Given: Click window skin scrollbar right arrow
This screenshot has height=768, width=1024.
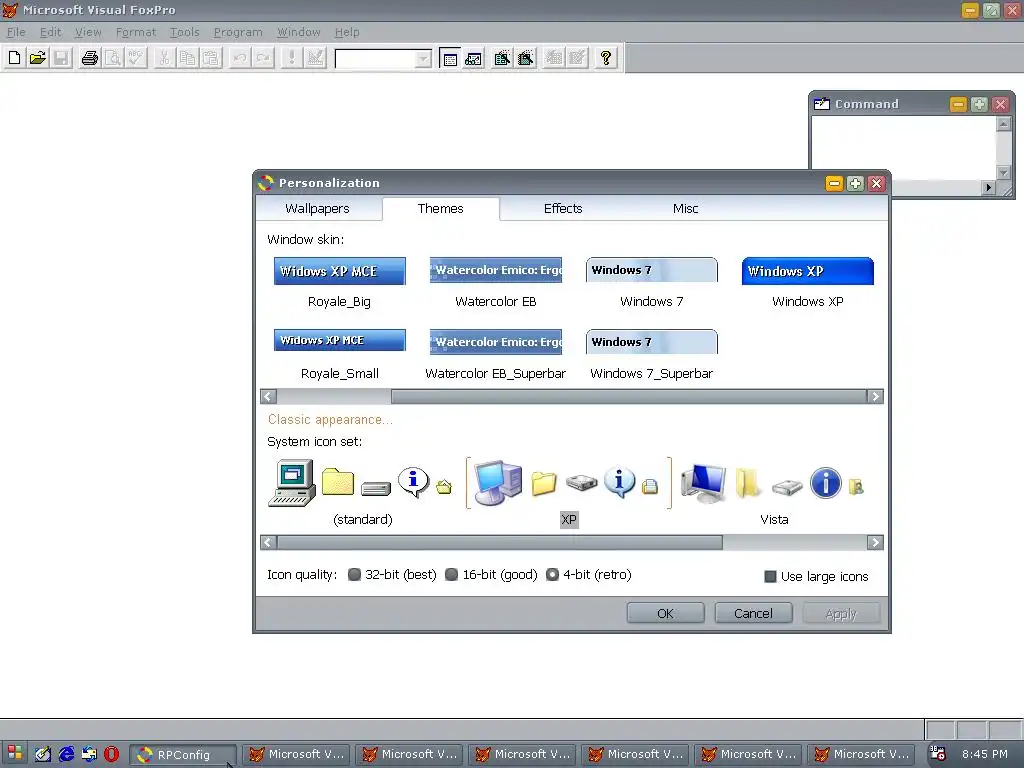Looking at the screenshot, I should coord(875,396).
